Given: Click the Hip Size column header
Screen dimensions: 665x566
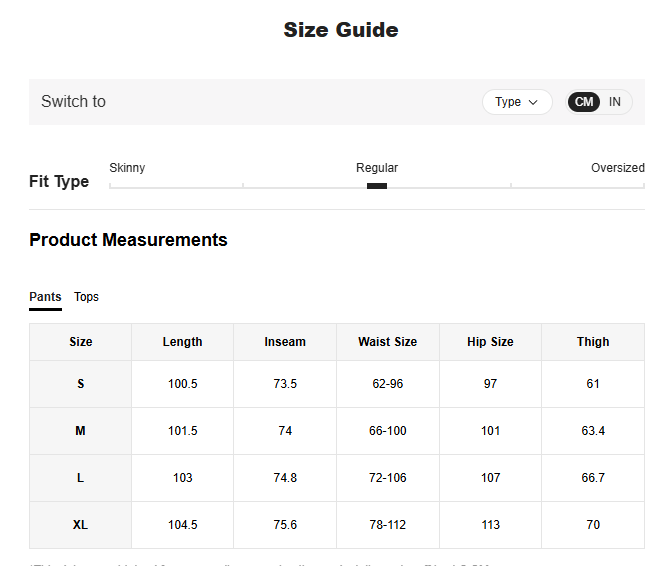Looking at the screenshot, I should pos(490,342).
